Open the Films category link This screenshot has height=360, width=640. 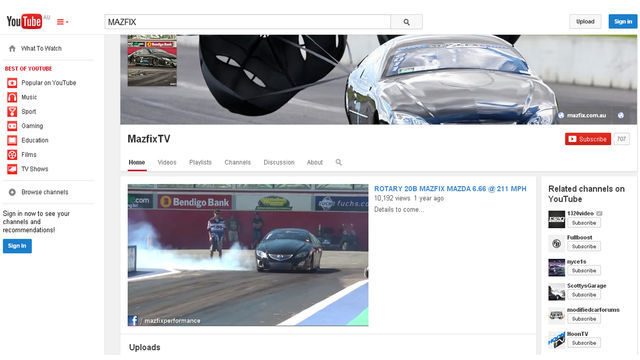(x=29, y=155)
